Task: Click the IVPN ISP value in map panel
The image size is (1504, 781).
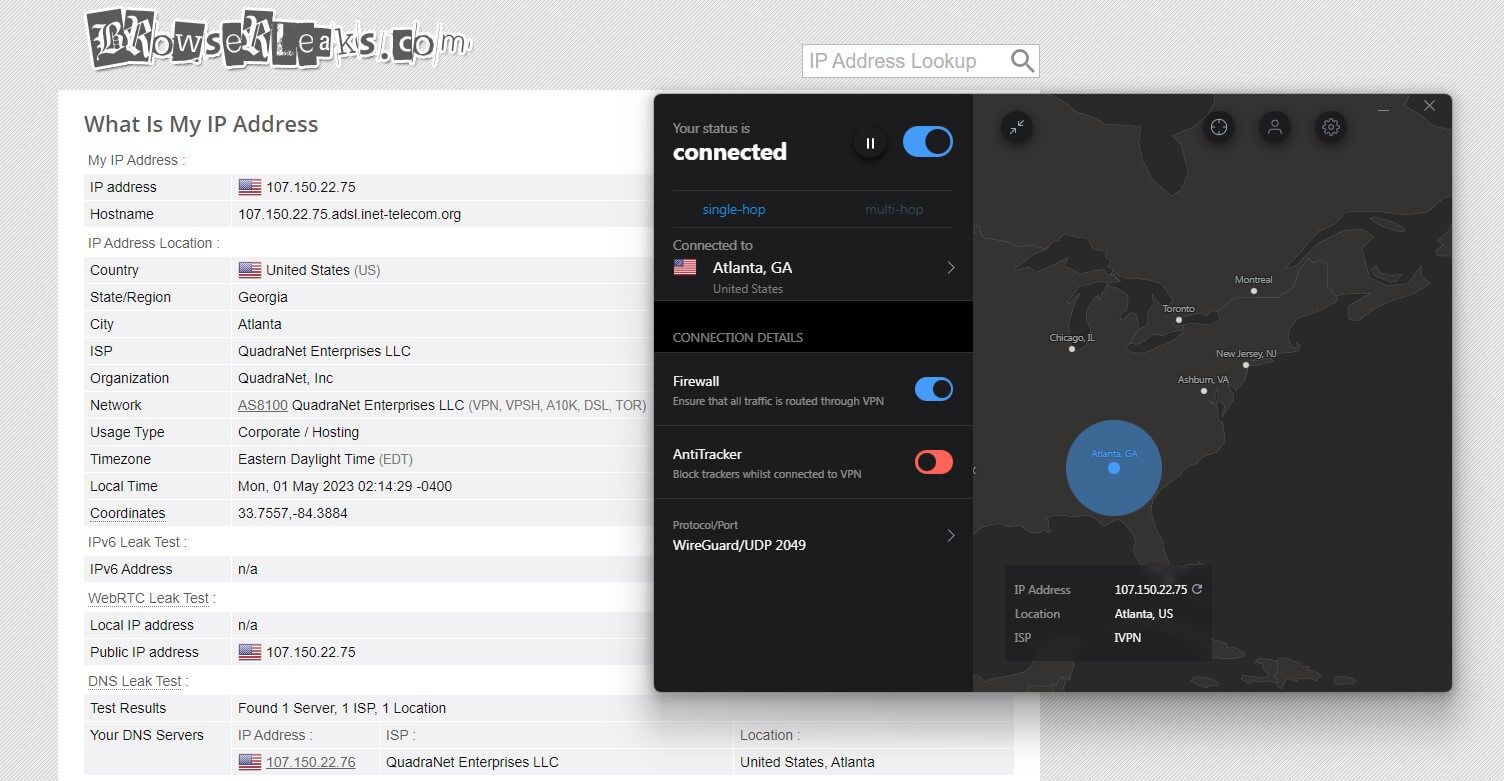Action: click(x=1128, y=637)
